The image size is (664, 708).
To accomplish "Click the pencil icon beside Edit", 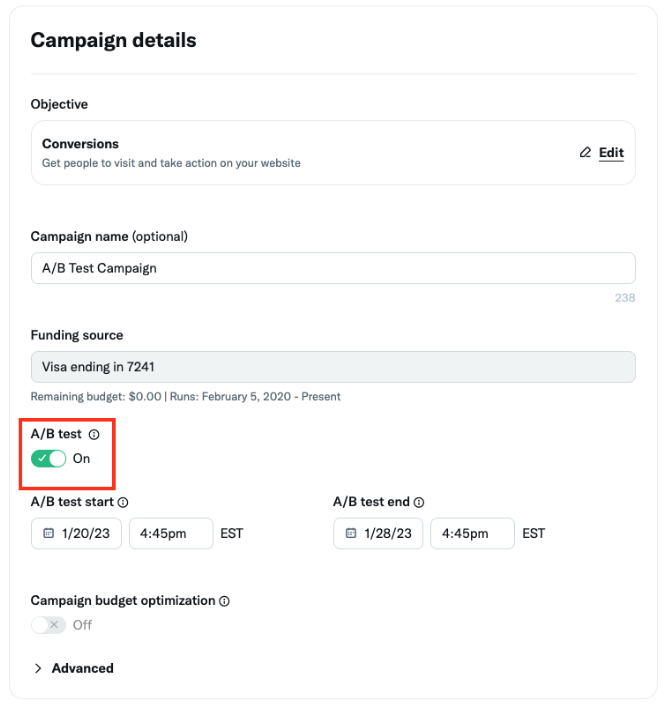I will [585, 153].
